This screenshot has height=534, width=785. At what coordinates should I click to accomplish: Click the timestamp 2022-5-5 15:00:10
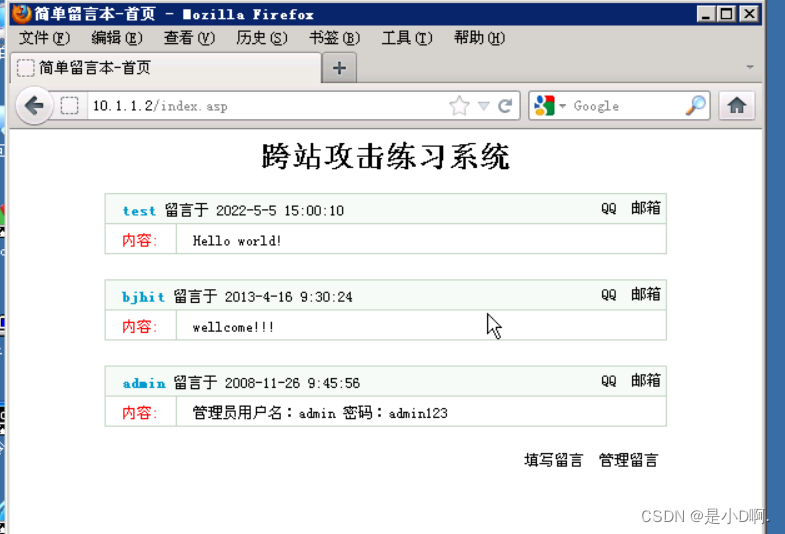280,211
